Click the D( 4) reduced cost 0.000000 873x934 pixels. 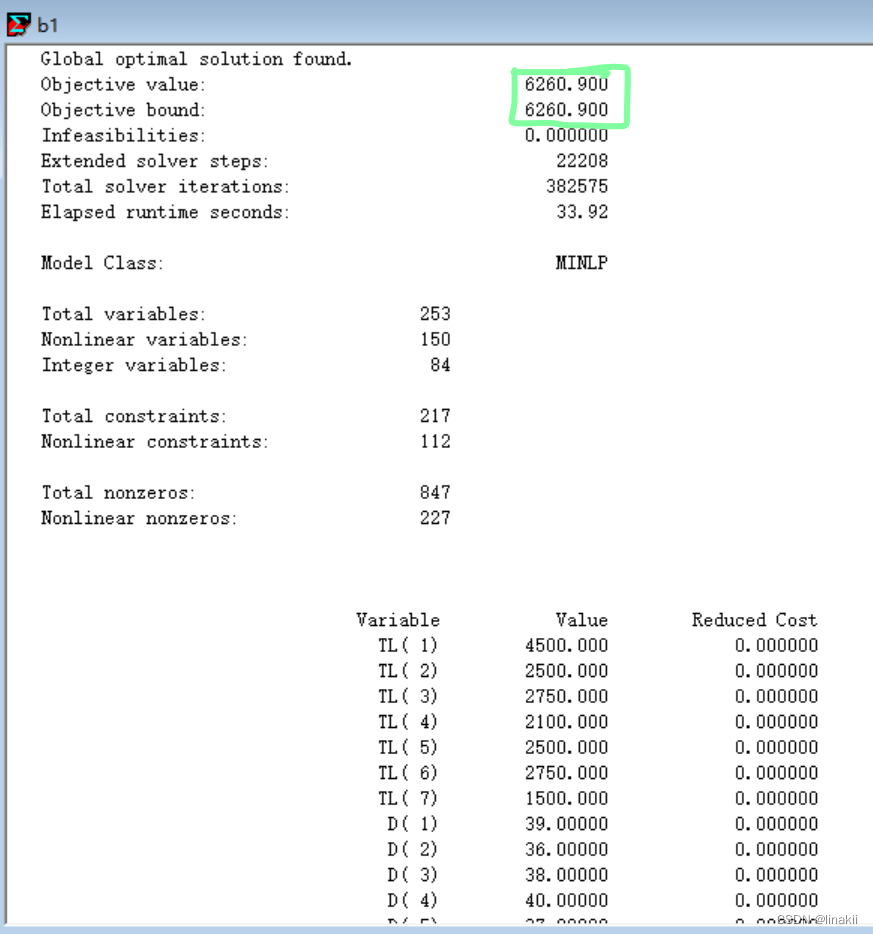777,901
